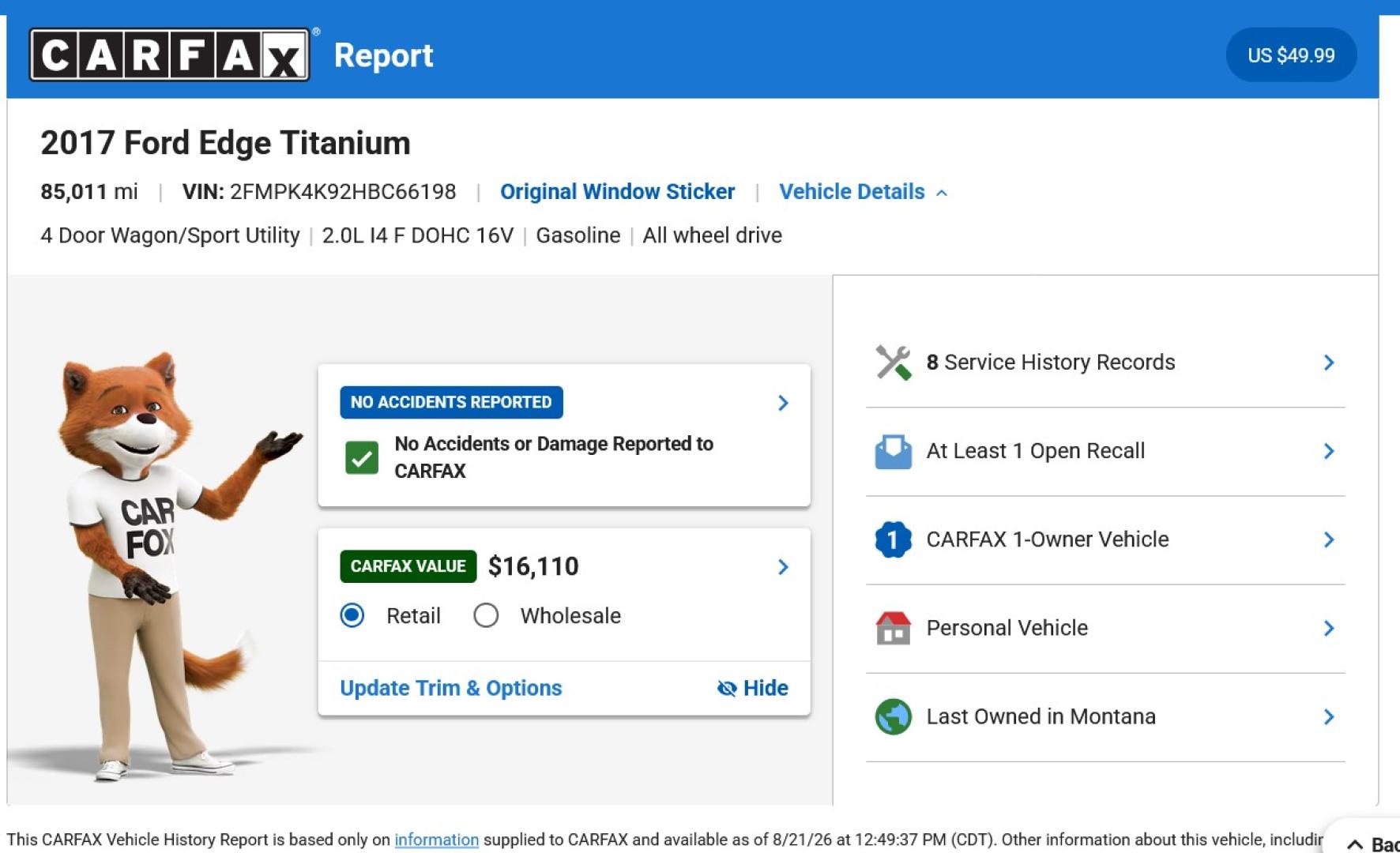
Task: Click the All wheel drive text
Action: point(712,235)
